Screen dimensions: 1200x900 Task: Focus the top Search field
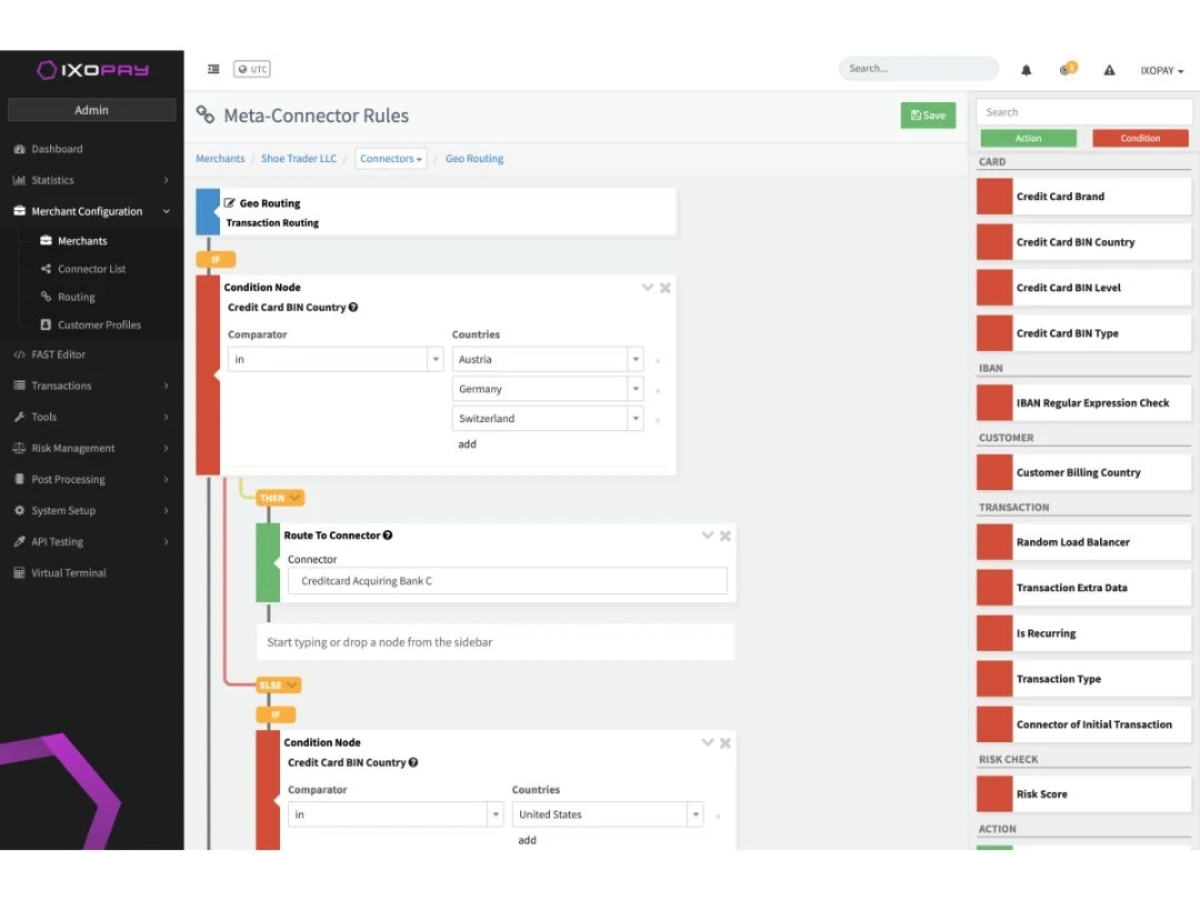pyautogui.click(x=918, y=69)
